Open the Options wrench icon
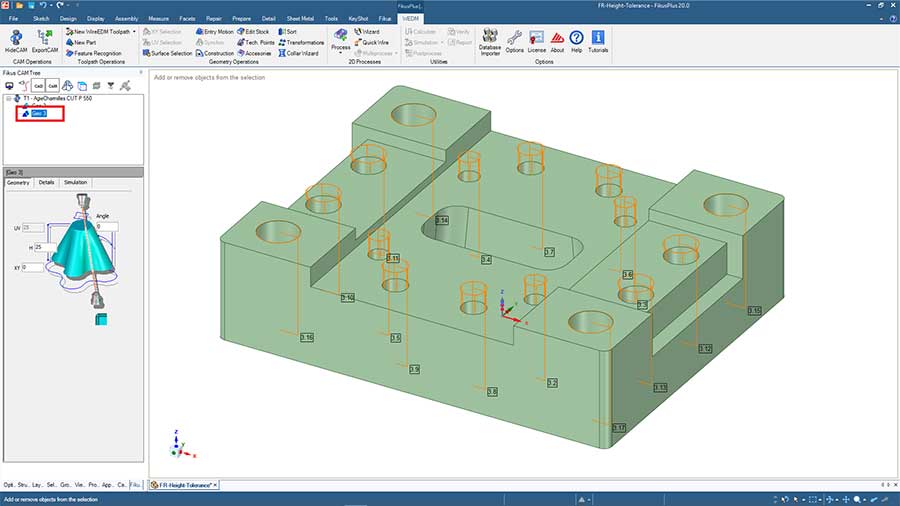 (514, 38)
